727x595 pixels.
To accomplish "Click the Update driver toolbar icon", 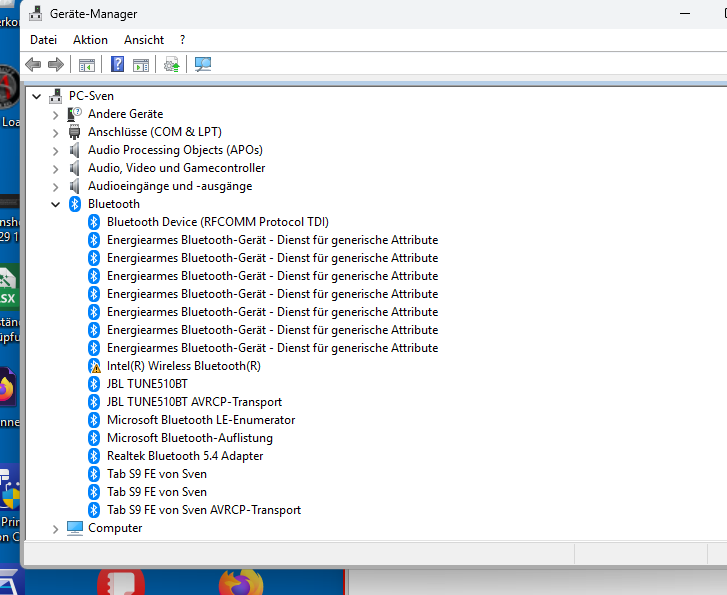I will pyautogui.click(x=172, y=64).
